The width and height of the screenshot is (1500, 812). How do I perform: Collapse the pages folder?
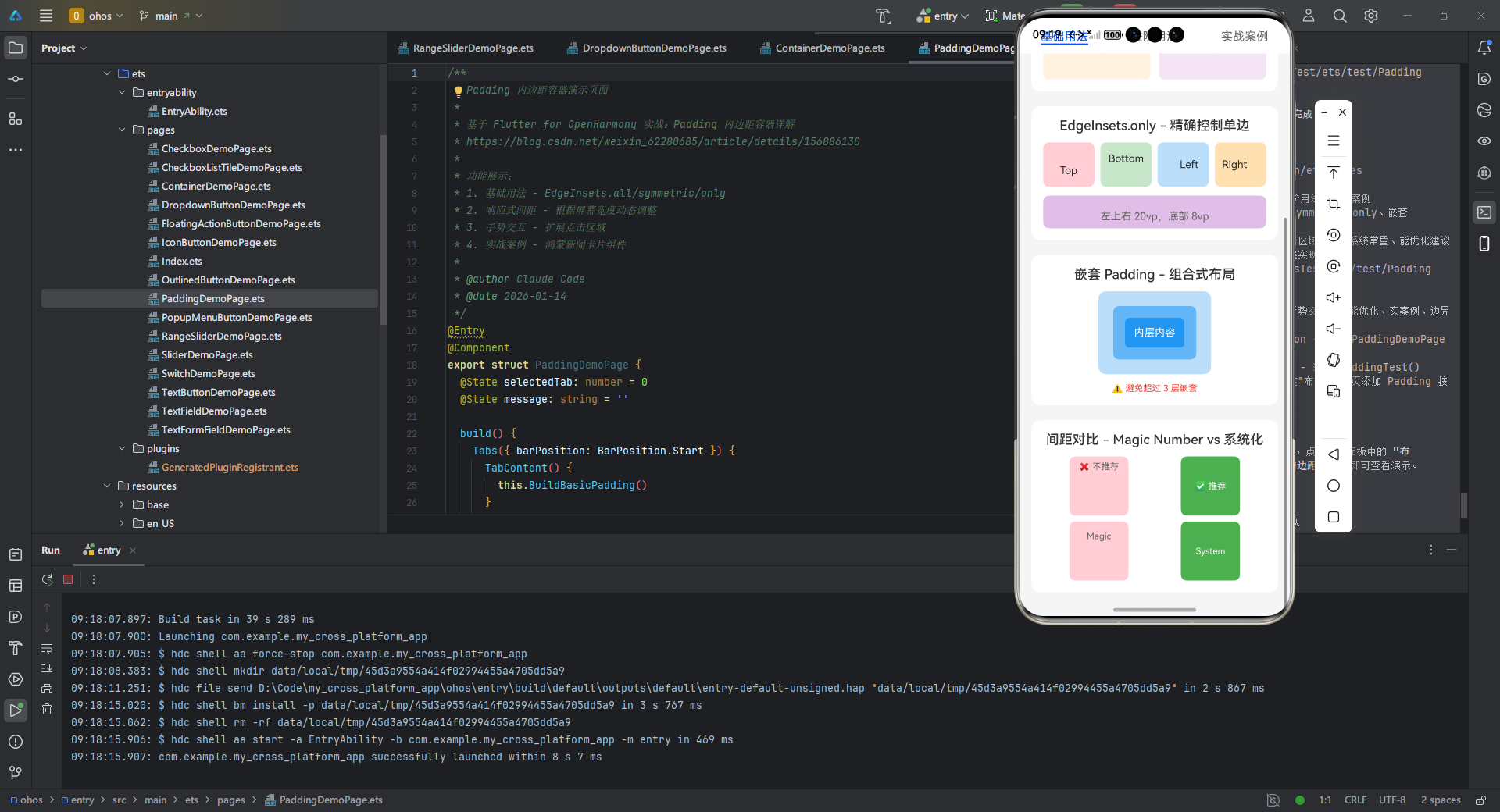(x=122, y=130)
